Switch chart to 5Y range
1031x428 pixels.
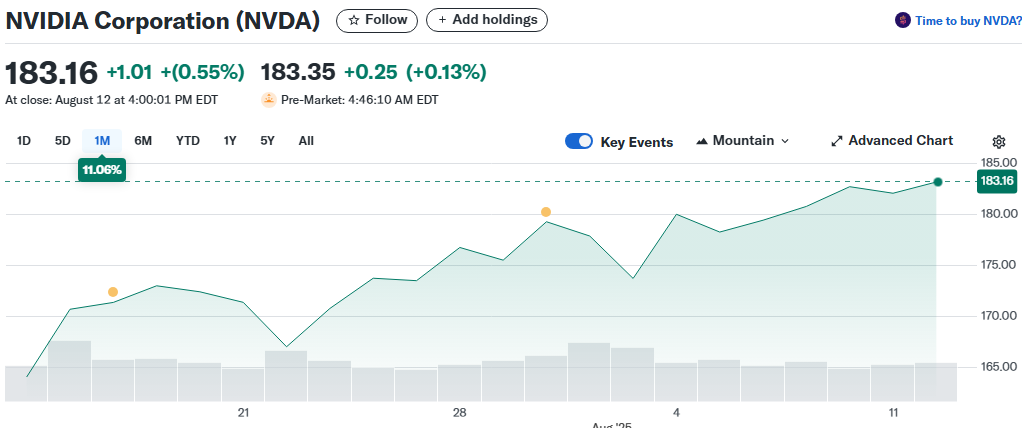(x=267, y=141)
